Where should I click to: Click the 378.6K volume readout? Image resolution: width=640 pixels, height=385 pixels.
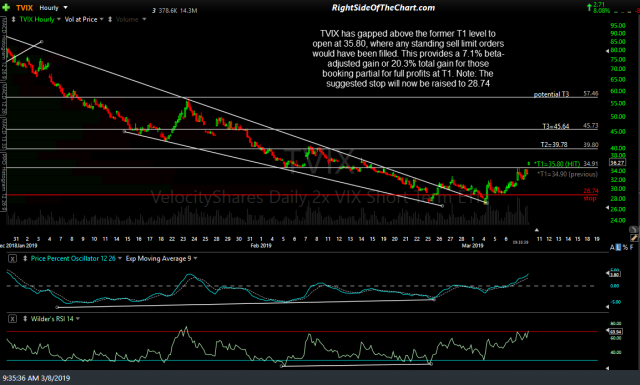tap(168, 11)
